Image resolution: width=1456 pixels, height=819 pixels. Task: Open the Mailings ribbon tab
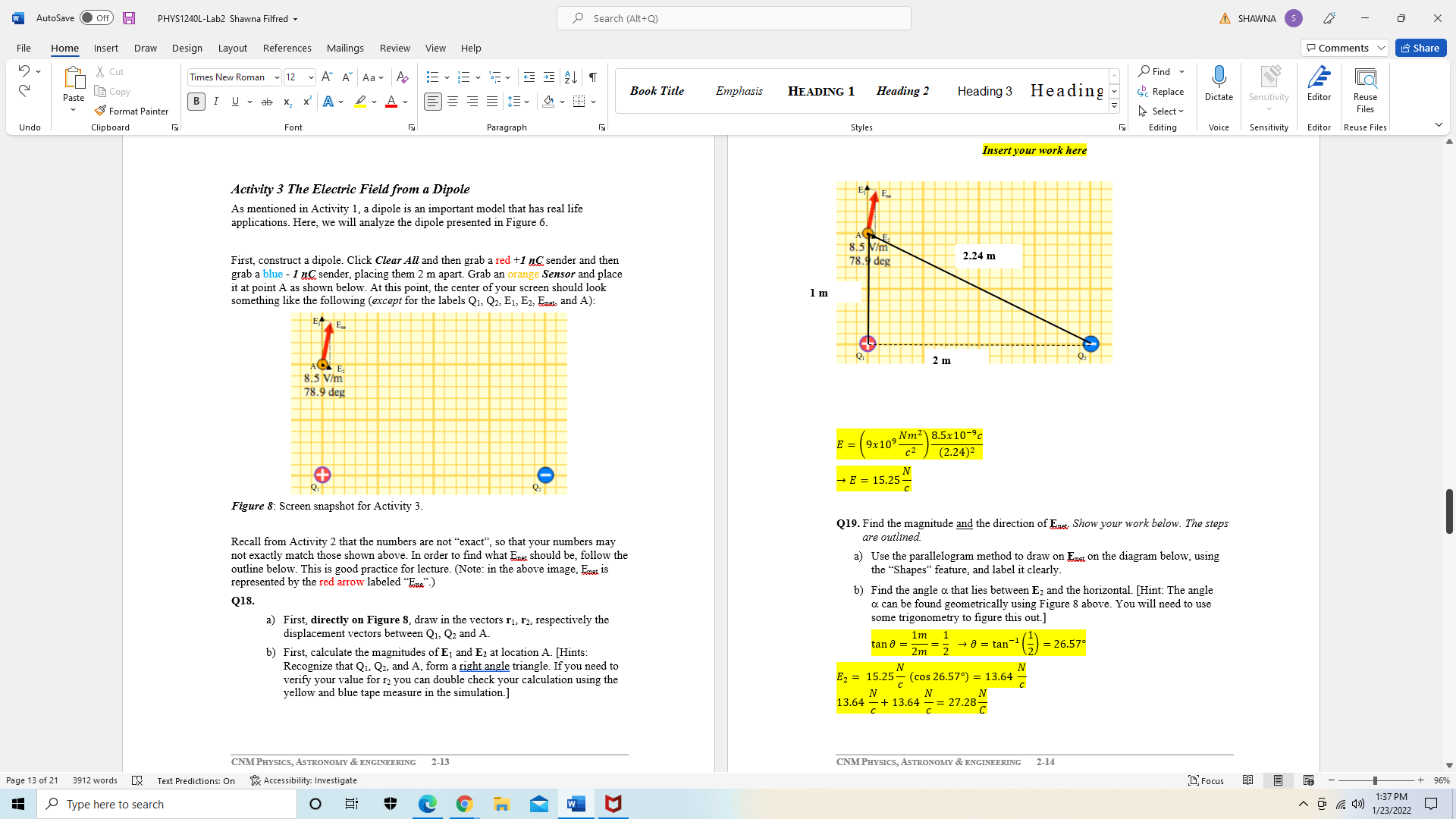344,48
